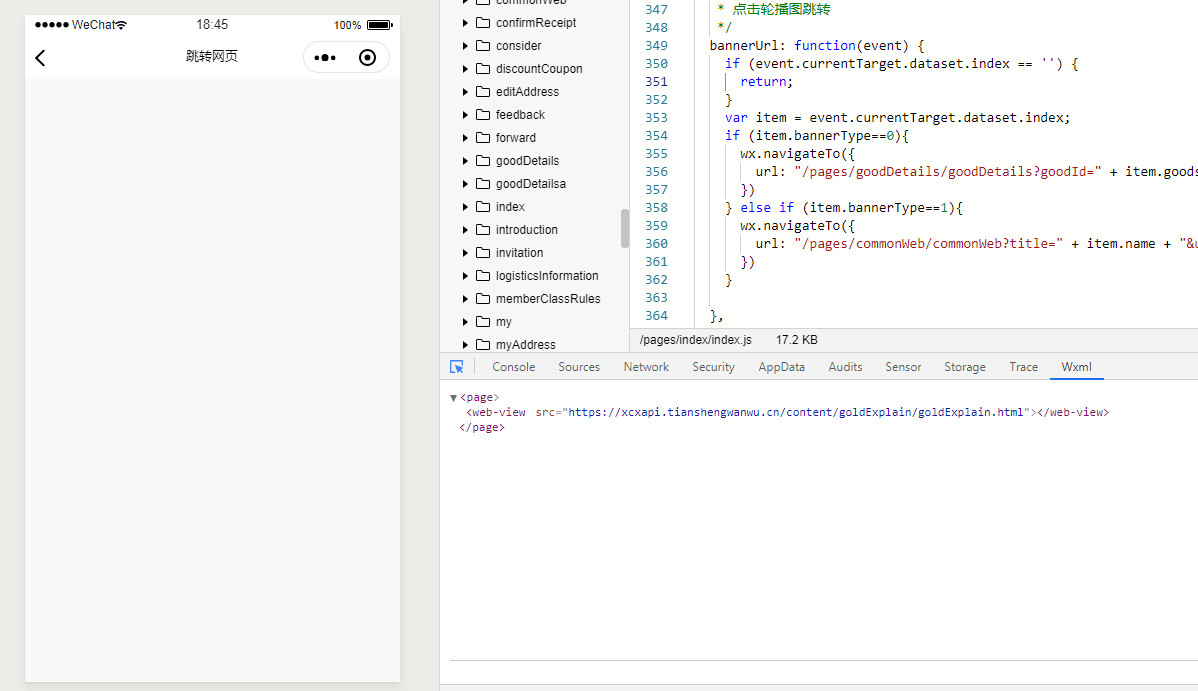The height and width of the screenshot is (691, 1198).
Task: Collapse the page node in Wxml tree
Action: pos(453,397)
